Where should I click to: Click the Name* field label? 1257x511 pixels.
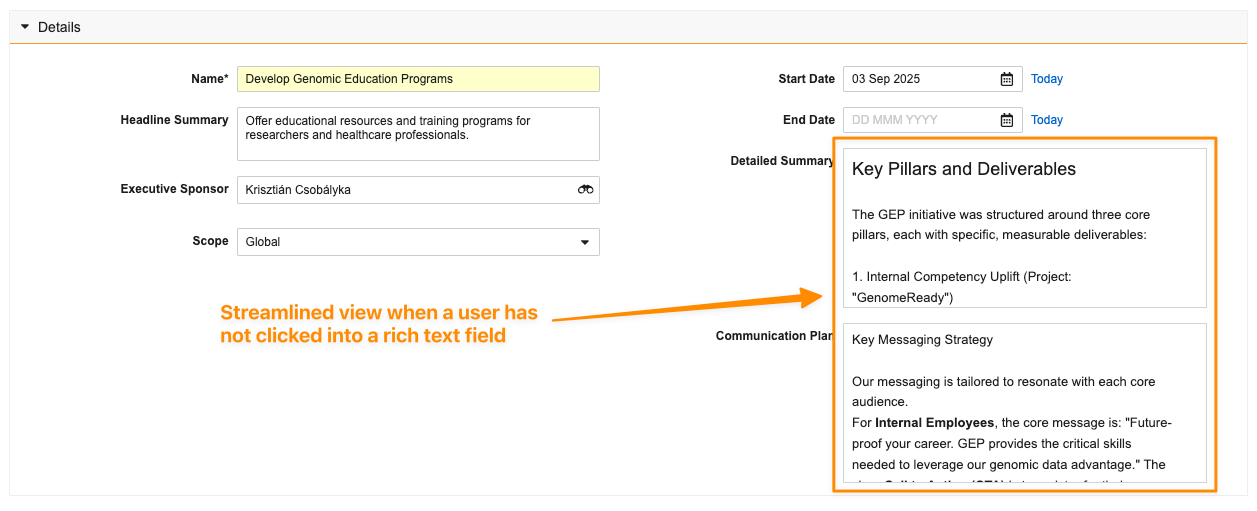click(x=209, y=79)
